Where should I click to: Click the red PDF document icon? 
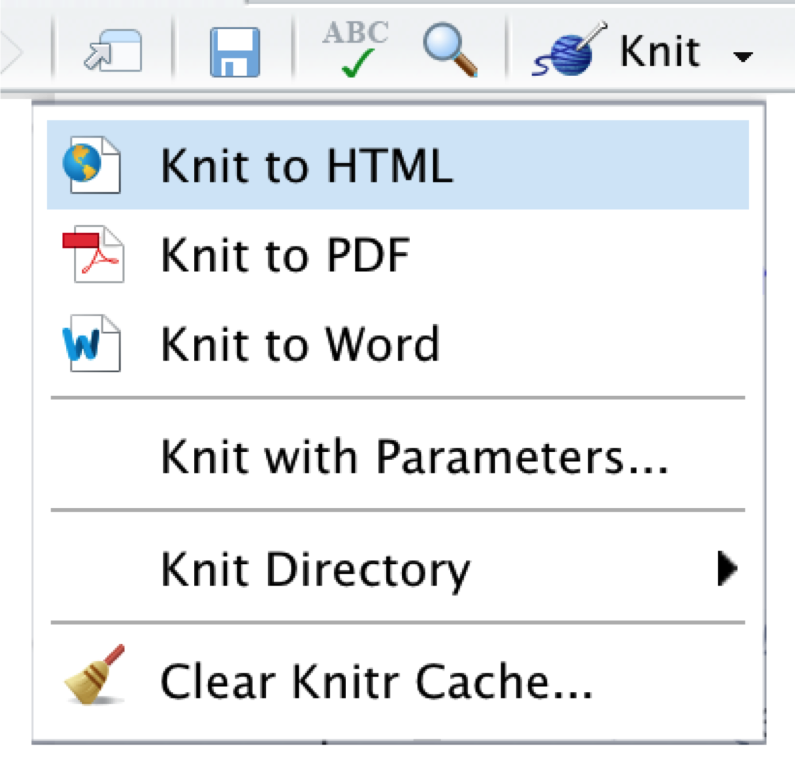click(92, 256)
